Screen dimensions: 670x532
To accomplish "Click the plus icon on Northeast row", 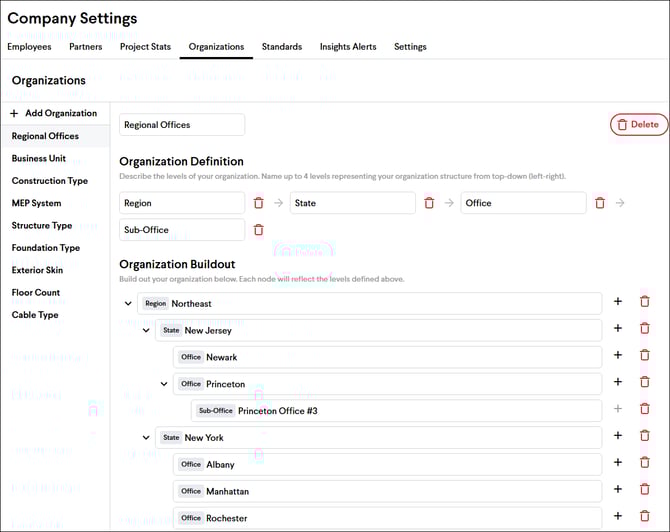I will (x=617, y=302).
